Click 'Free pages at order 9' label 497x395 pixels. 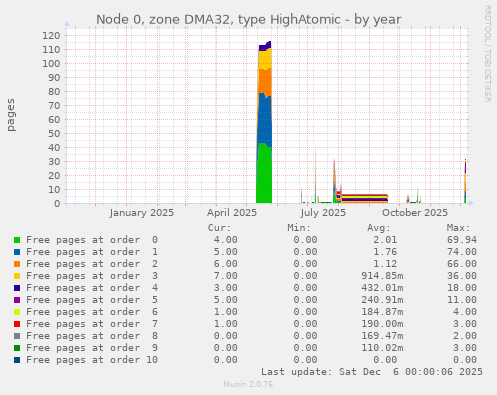(x=92, y=348)
